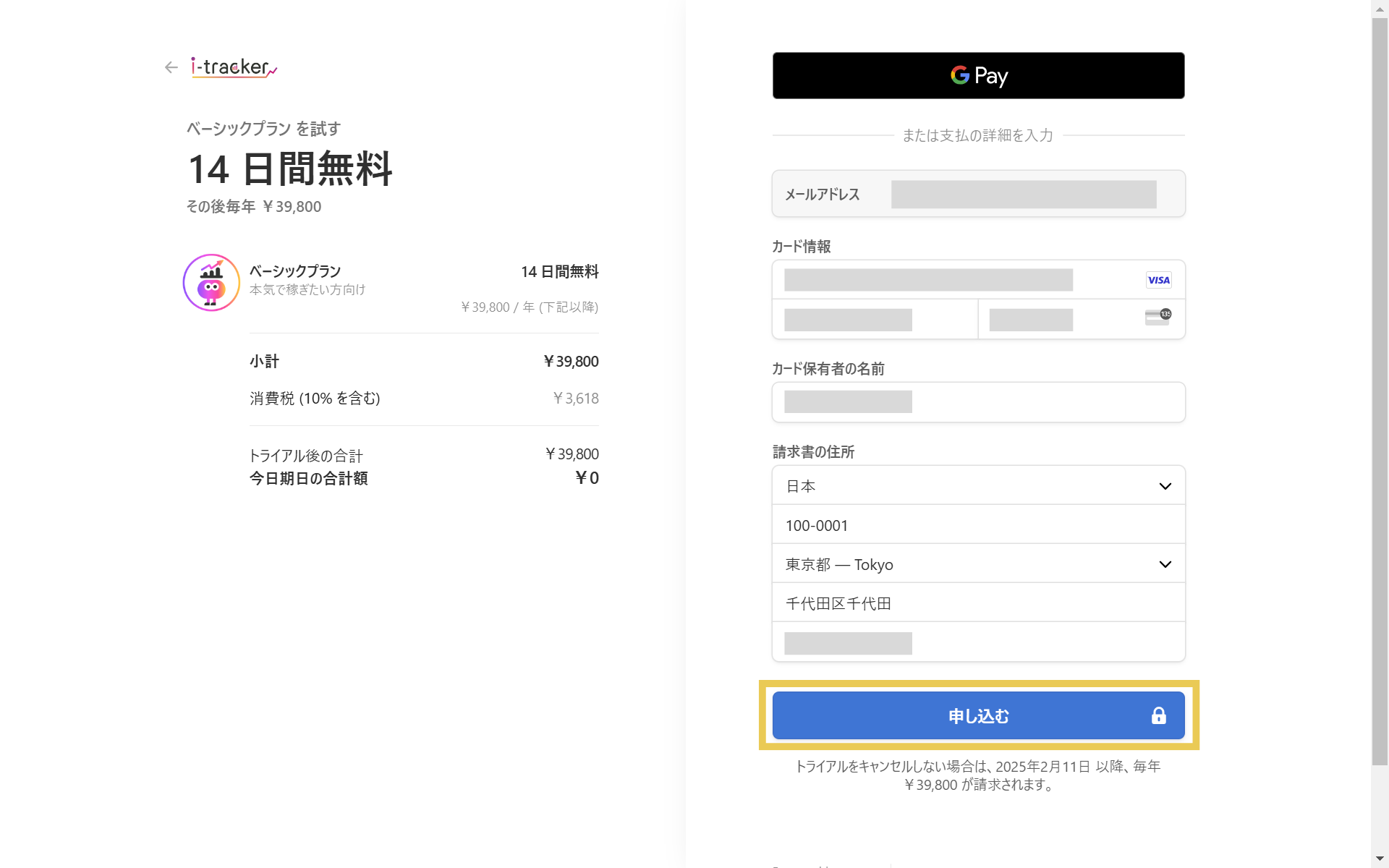Click the scroll down arrow of the page scrollbar
Screen dimensions: 1389x868
pos(1380,859)
